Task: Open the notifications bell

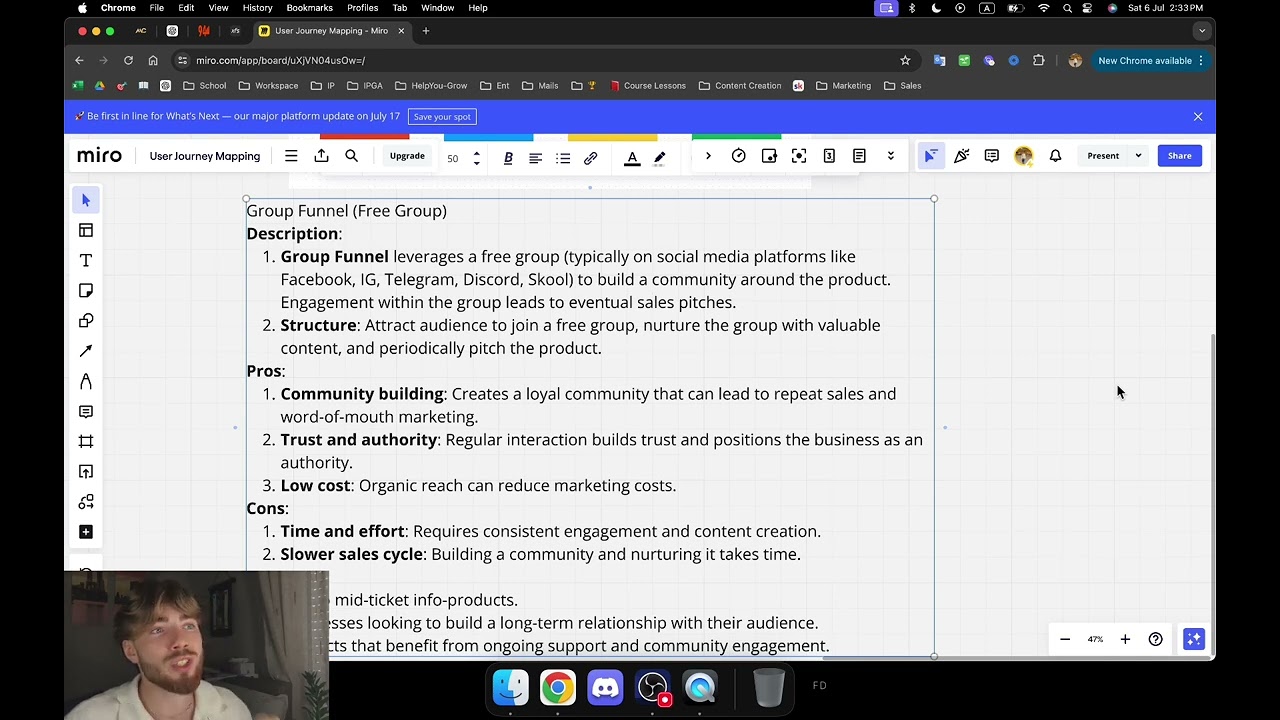Action: 1055,156
